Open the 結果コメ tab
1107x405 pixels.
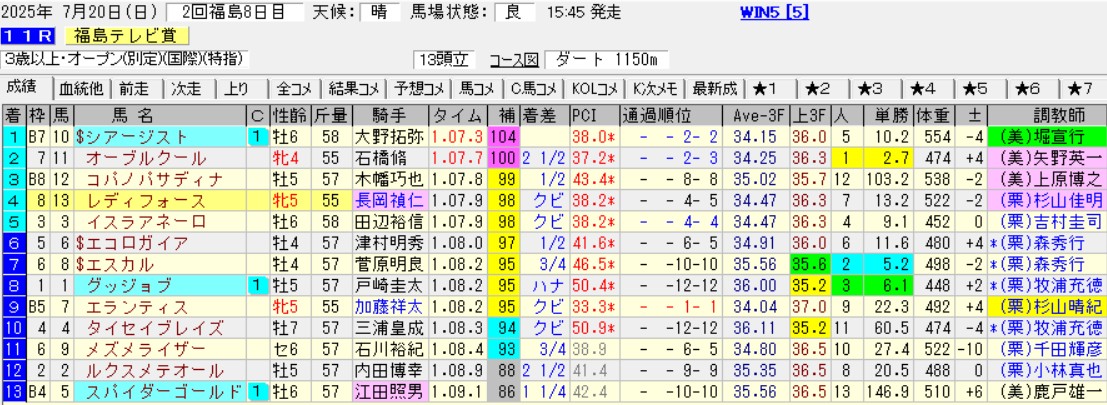click(352, 87)
